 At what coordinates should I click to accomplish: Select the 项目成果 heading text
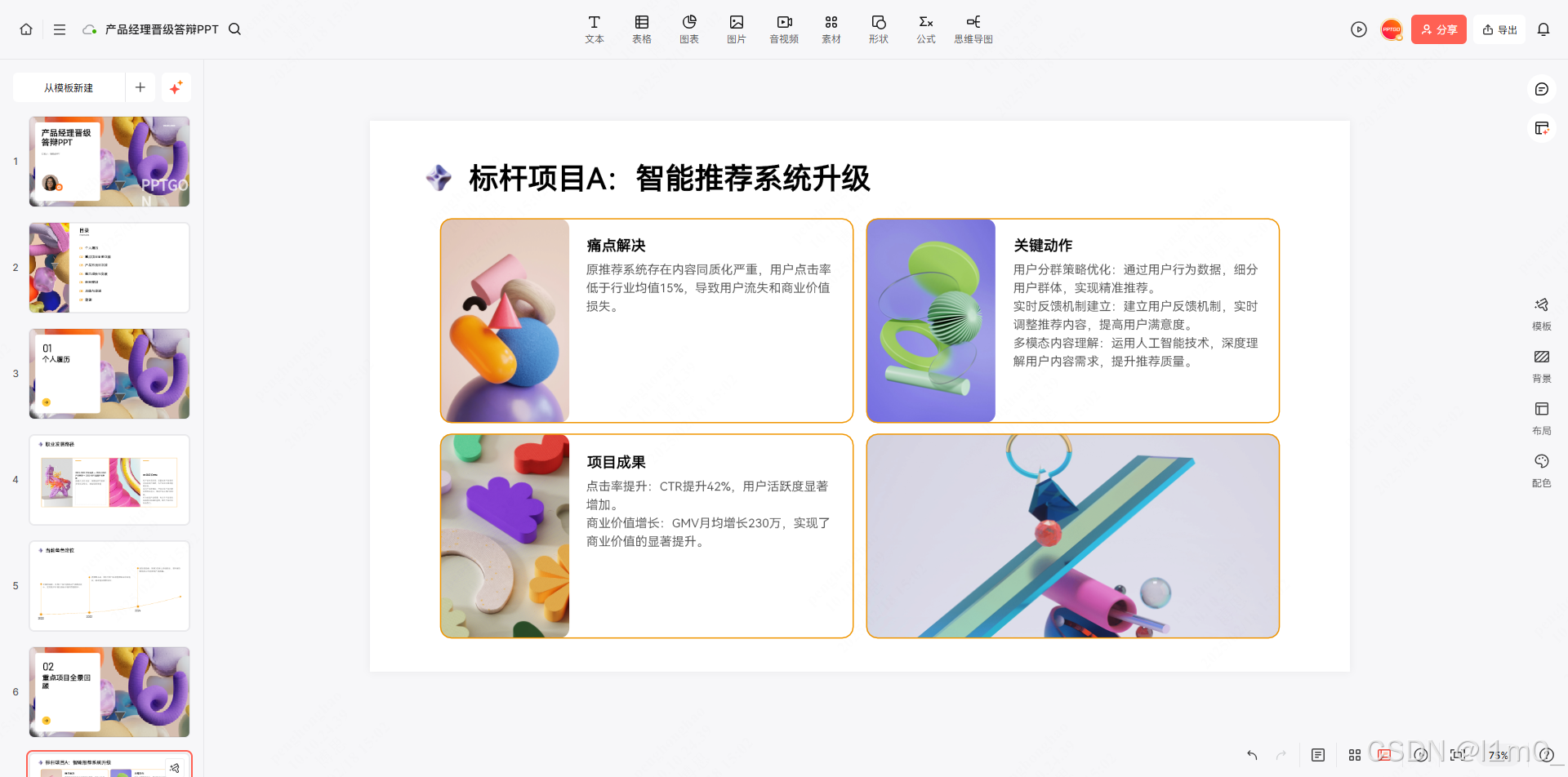616,462
